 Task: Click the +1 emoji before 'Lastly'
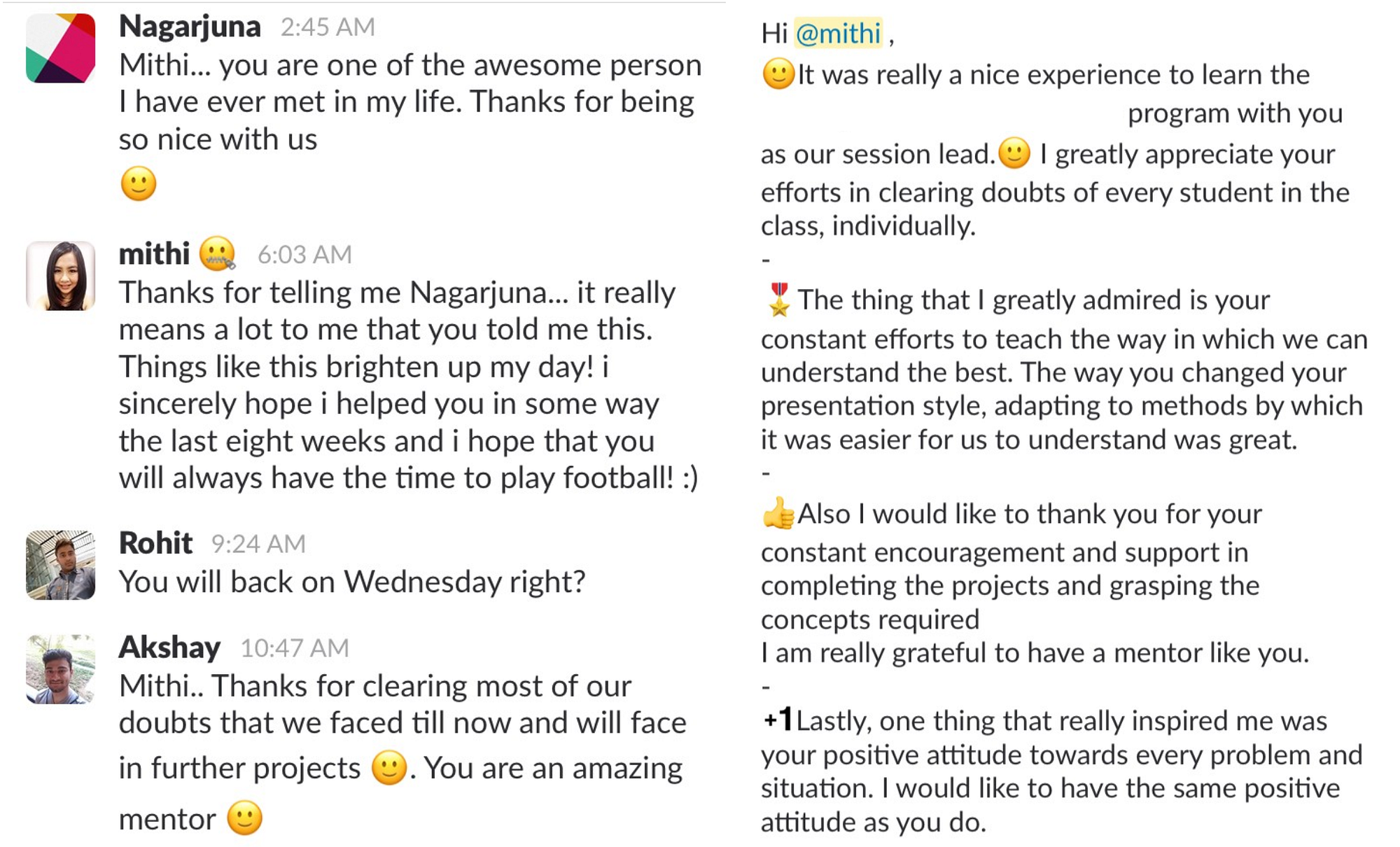point(778,720)
